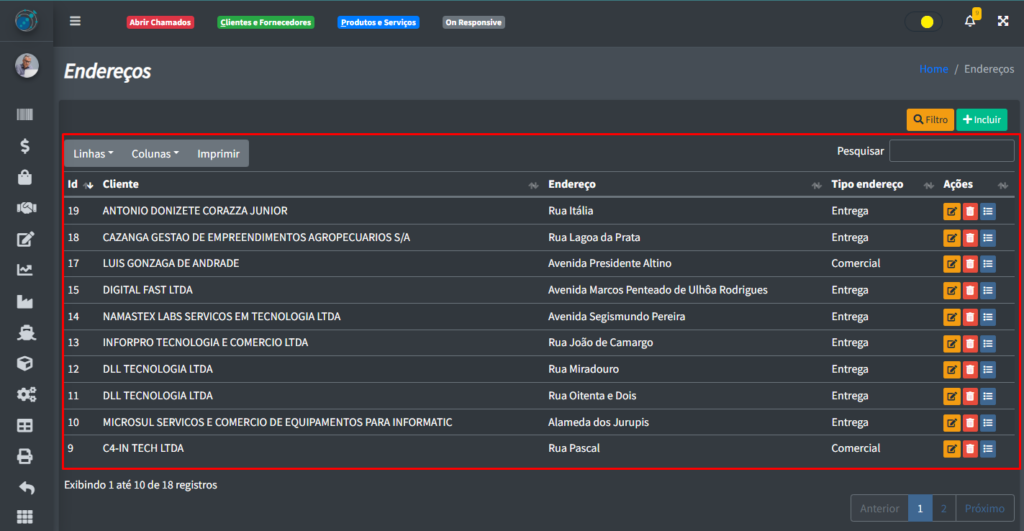The height and width of the screenshot is (531, 1024).
Task: Click the Incluir button
Action: [981, 120]
